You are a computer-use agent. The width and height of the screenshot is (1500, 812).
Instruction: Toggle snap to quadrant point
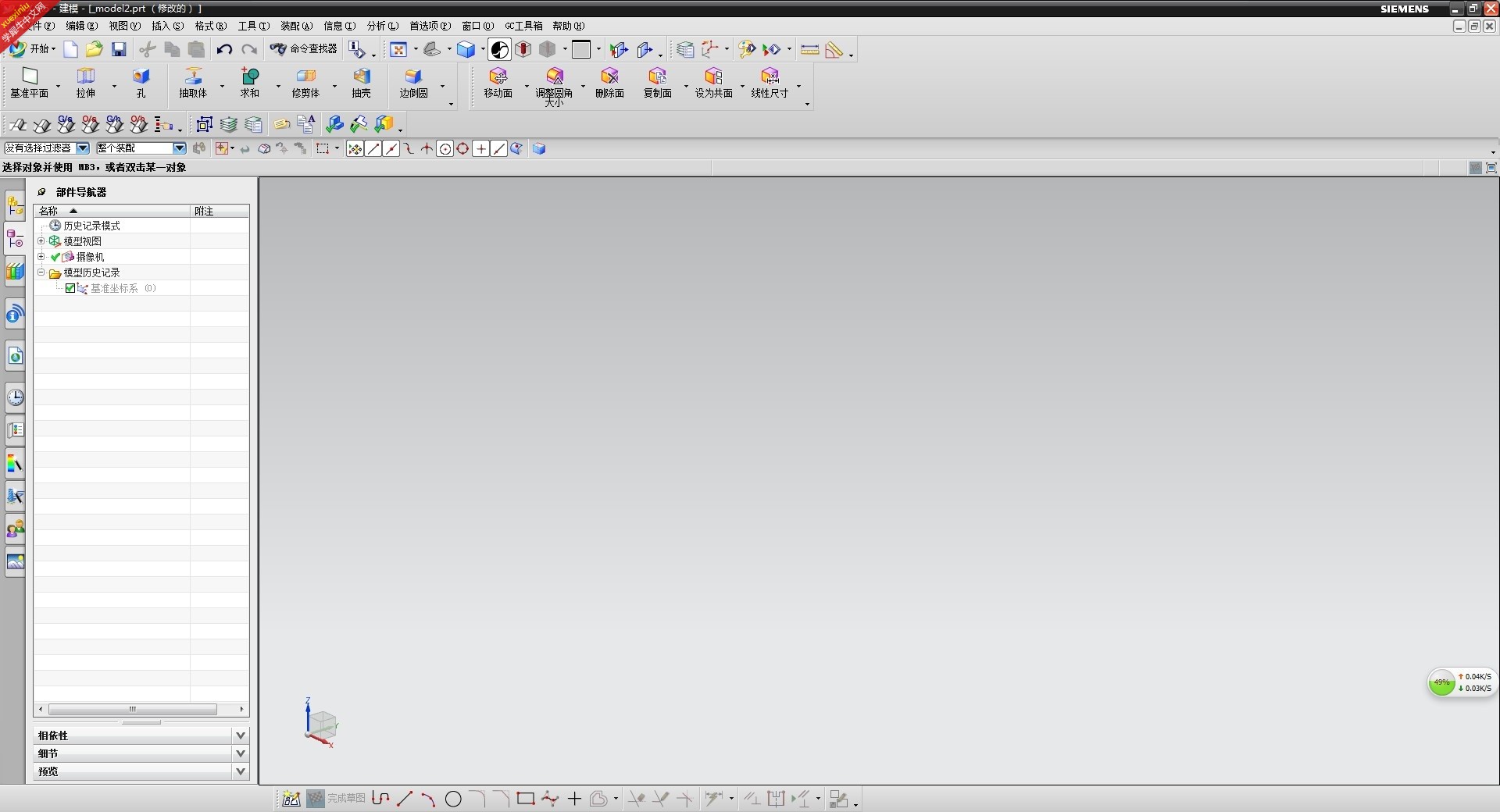point(463,148)
